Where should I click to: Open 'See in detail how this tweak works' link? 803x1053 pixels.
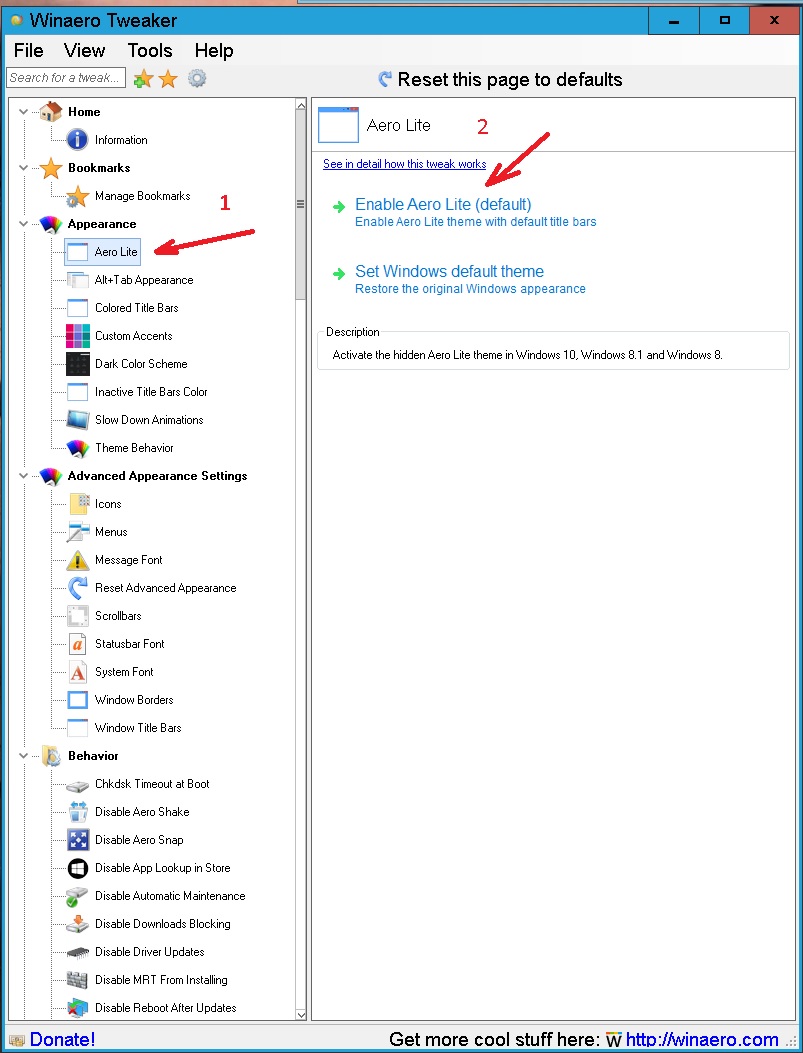(404, 164)
